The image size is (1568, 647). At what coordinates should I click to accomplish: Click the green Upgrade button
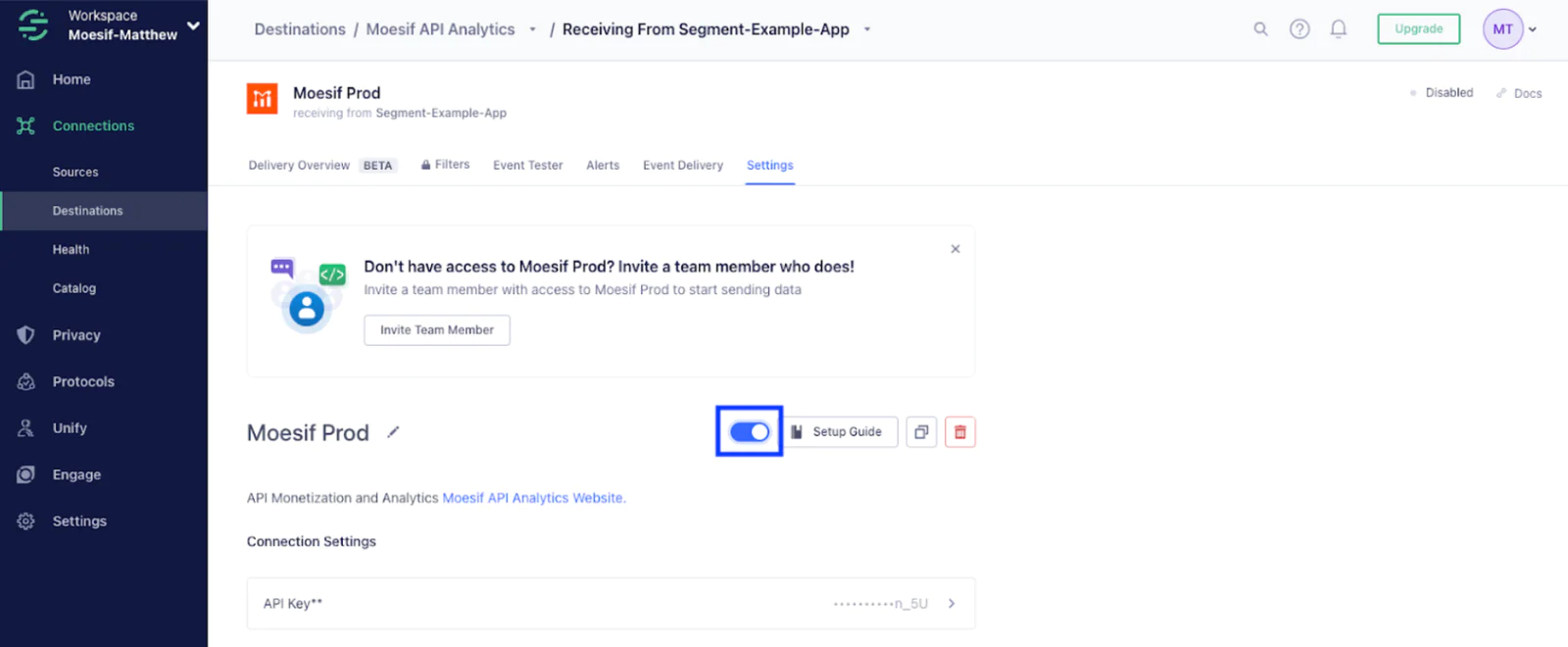[1419, 29]
